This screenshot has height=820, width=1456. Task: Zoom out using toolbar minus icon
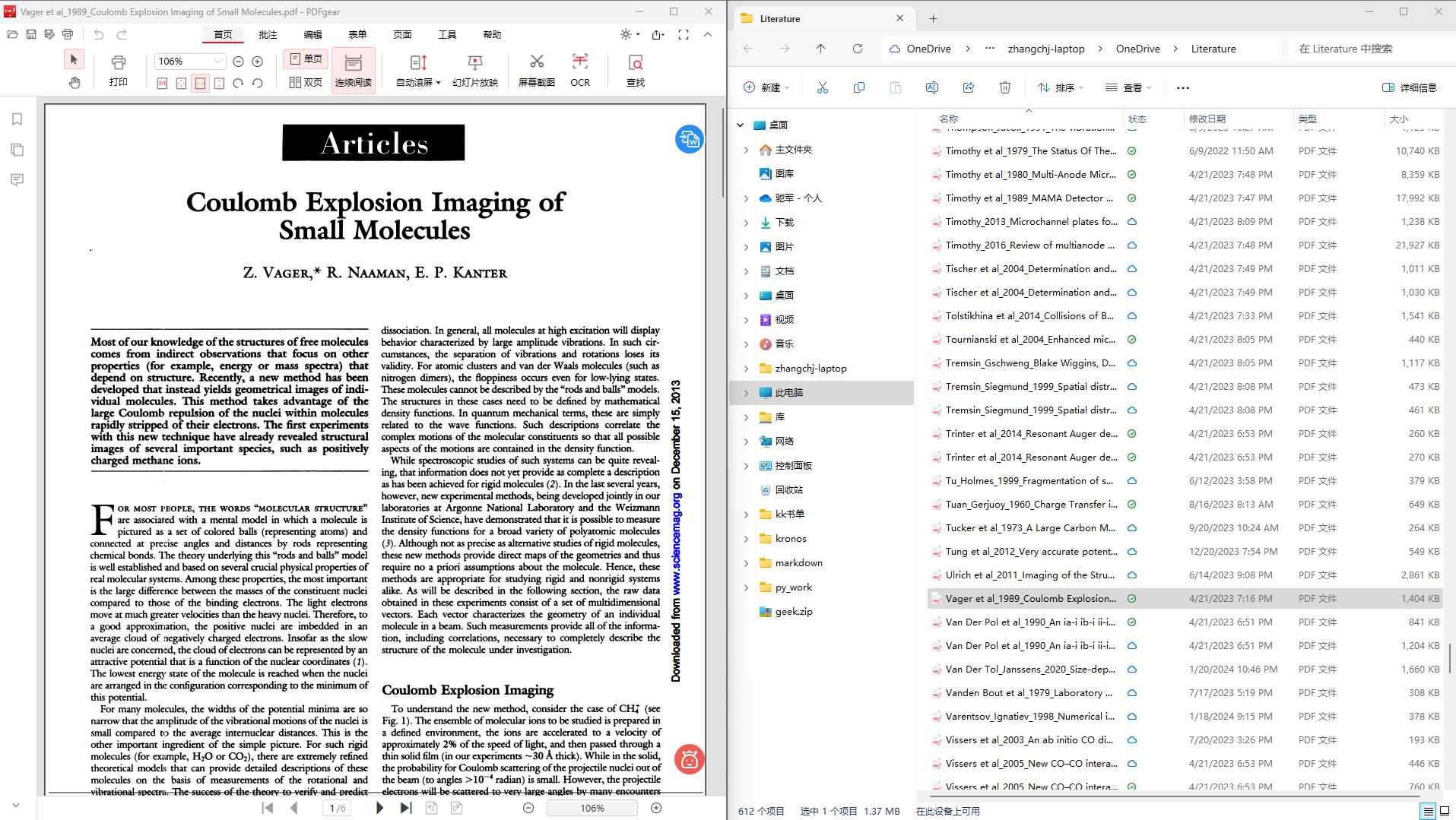238,62
